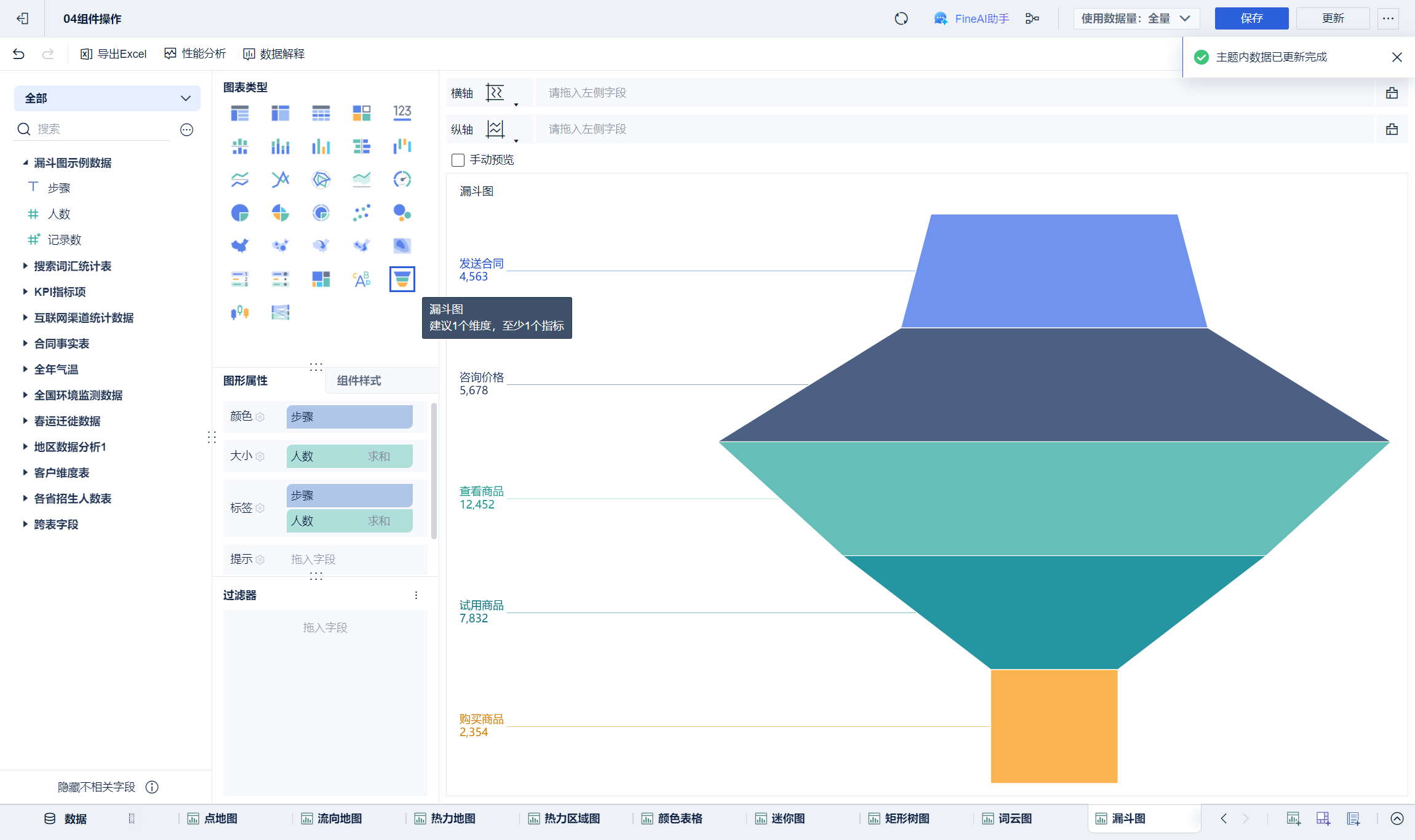Switch to the 组件样式 tab
Viewport: 1415px width, 840px height.
tap(359, 381)
